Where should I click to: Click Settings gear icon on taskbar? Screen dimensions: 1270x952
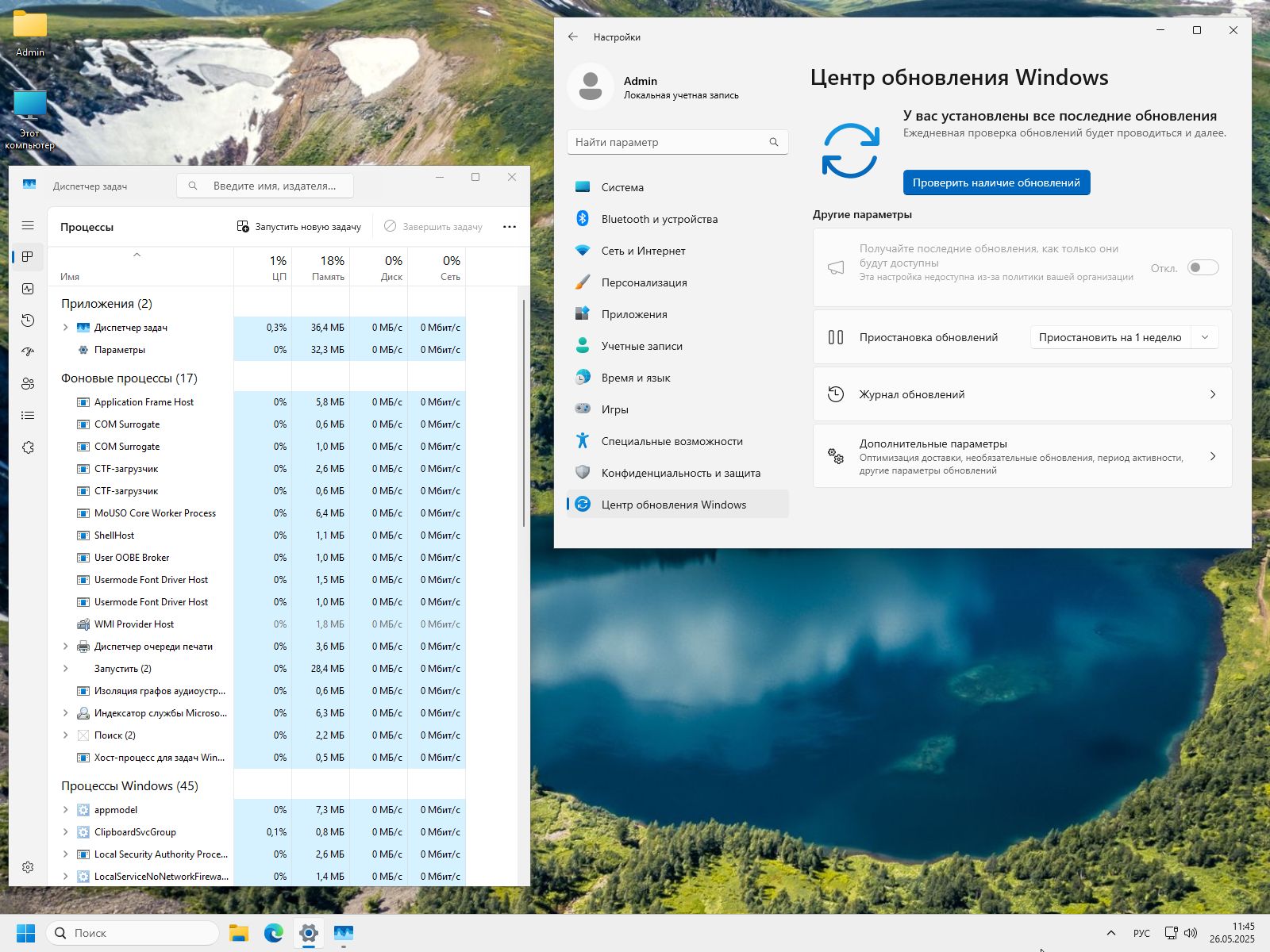pos(309,933)
